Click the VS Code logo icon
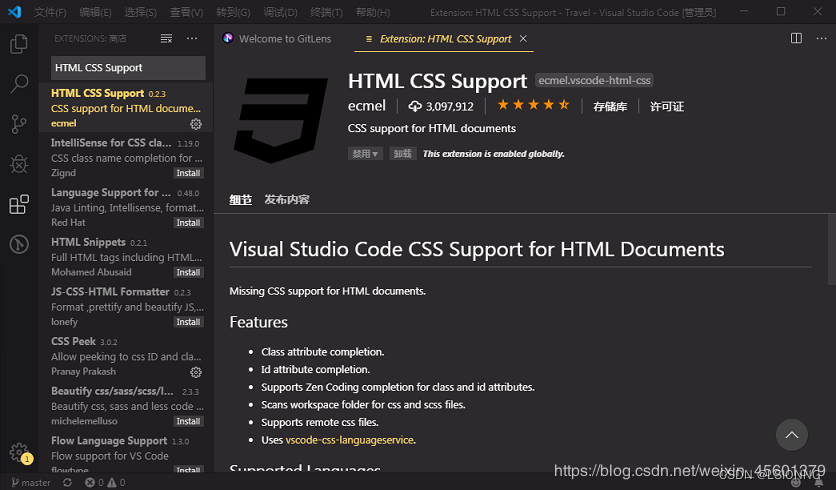Image resolution: width=836 pixels, height=490 pixels. pos(15,12)
